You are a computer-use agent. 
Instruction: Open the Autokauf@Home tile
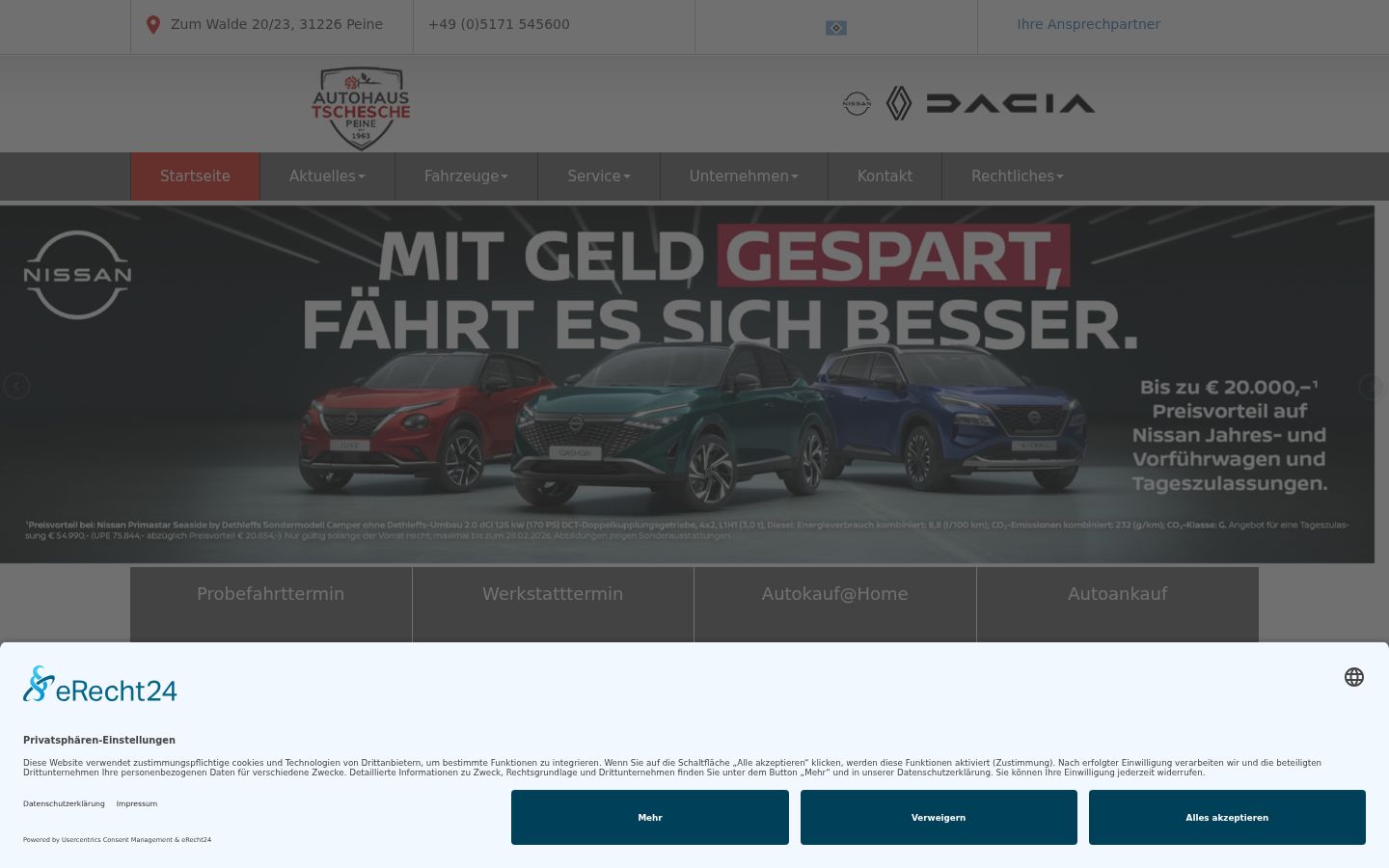[835, 604]
